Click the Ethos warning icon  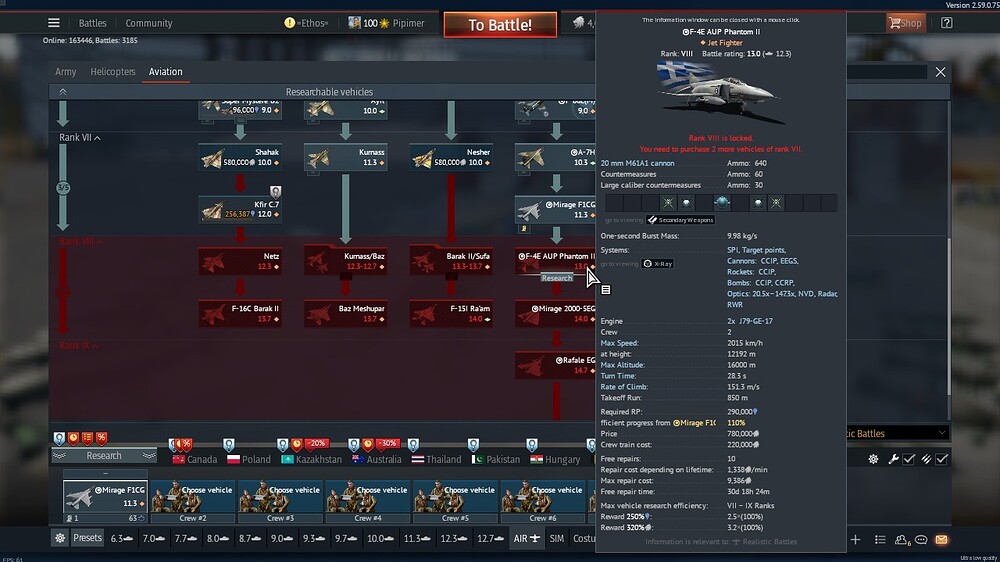(290, 23)
